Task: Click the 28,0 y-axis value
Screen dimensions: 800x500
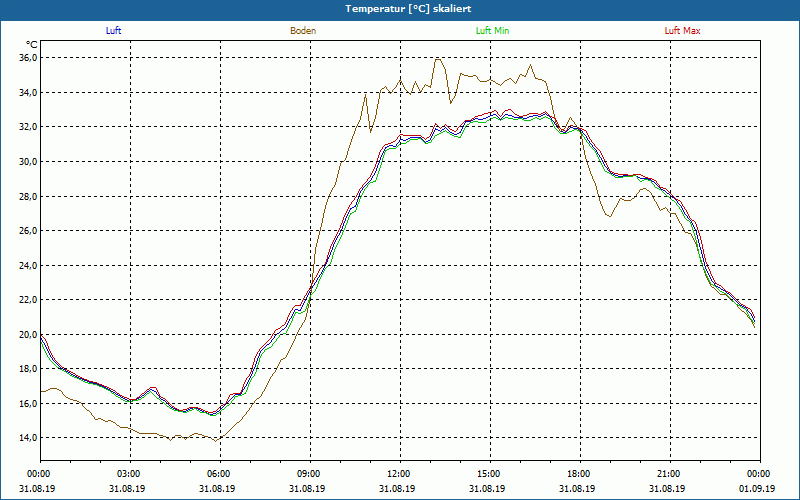Action: point(28,196)
